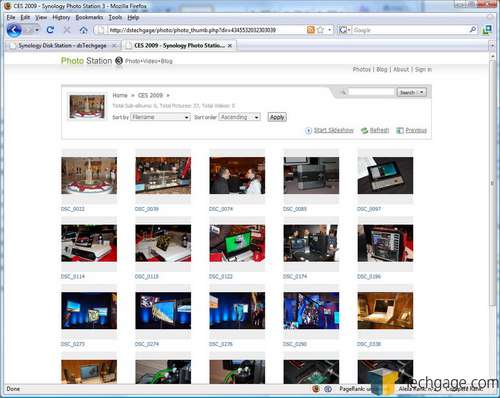Close the CES 2009 tab
This screenshot has width=500, height=398.
coord(230,46)
